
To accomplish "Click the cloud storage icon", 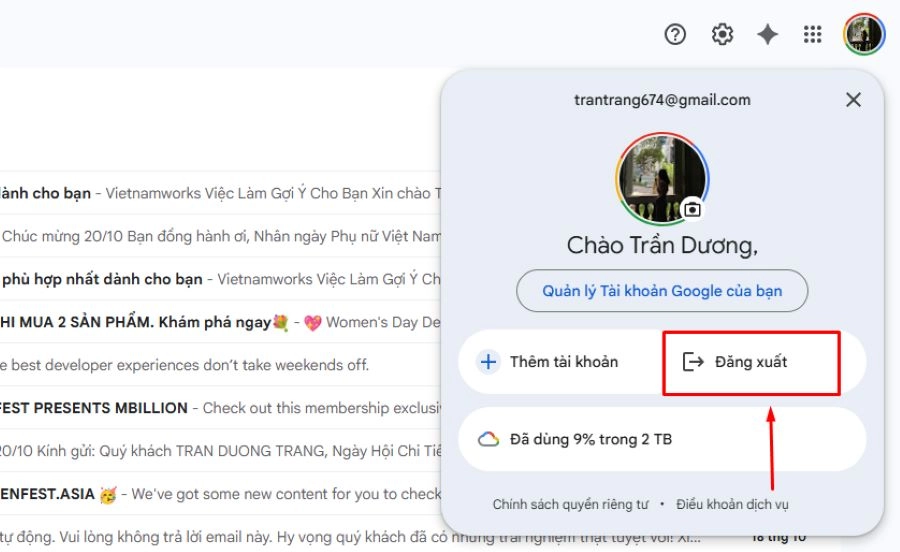I will [488, 440].
